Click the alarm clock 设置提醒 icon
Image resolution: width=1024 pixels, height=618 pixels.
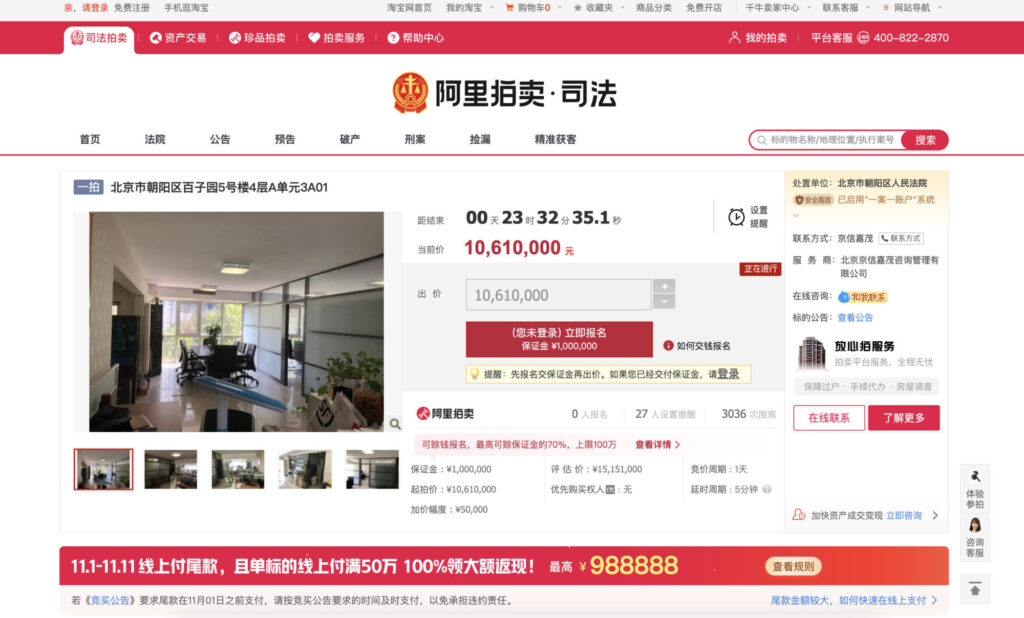click(737, 217)
